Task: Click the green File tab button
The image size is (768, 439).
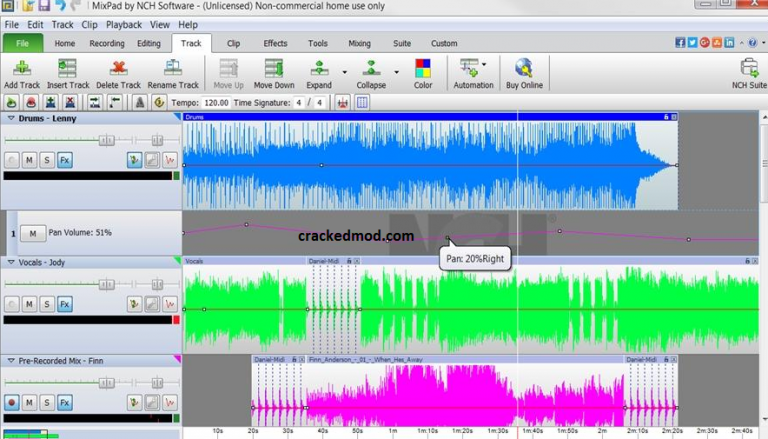Action: tap(23, 43)
